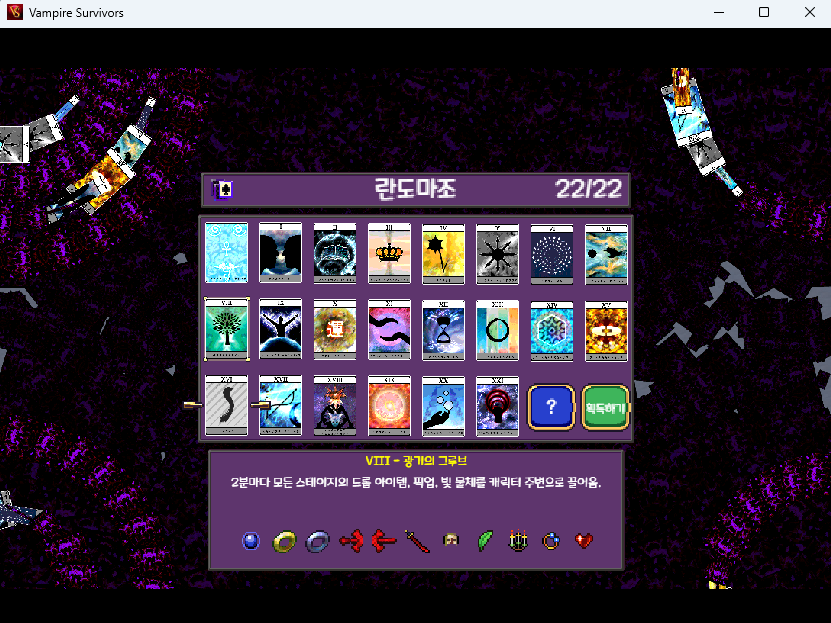Click the card deck icon beside 란도마조
831x623 pixels.
click(x=222, y=189)
